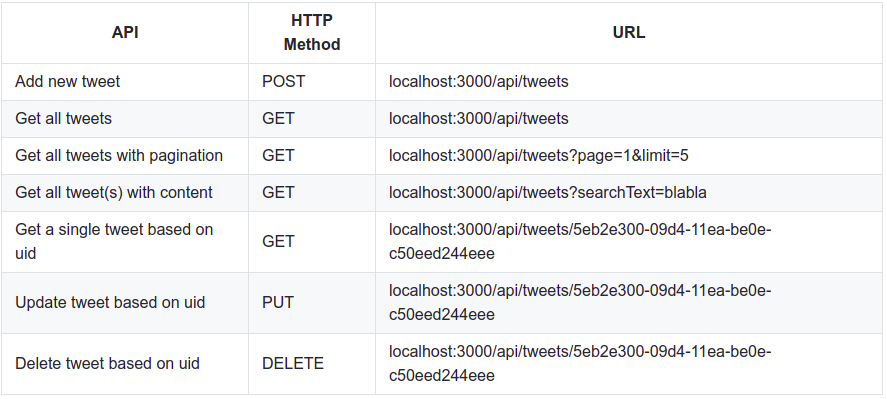Click the Add new tweet URL
The width and height of the screenshot is (887, 399).
coord(479,82)
